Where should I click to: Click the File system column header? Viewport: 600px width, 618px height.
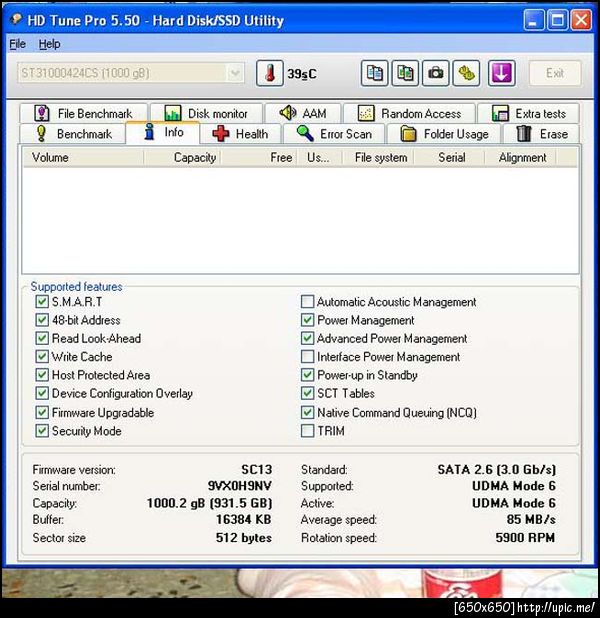(378, 158)
